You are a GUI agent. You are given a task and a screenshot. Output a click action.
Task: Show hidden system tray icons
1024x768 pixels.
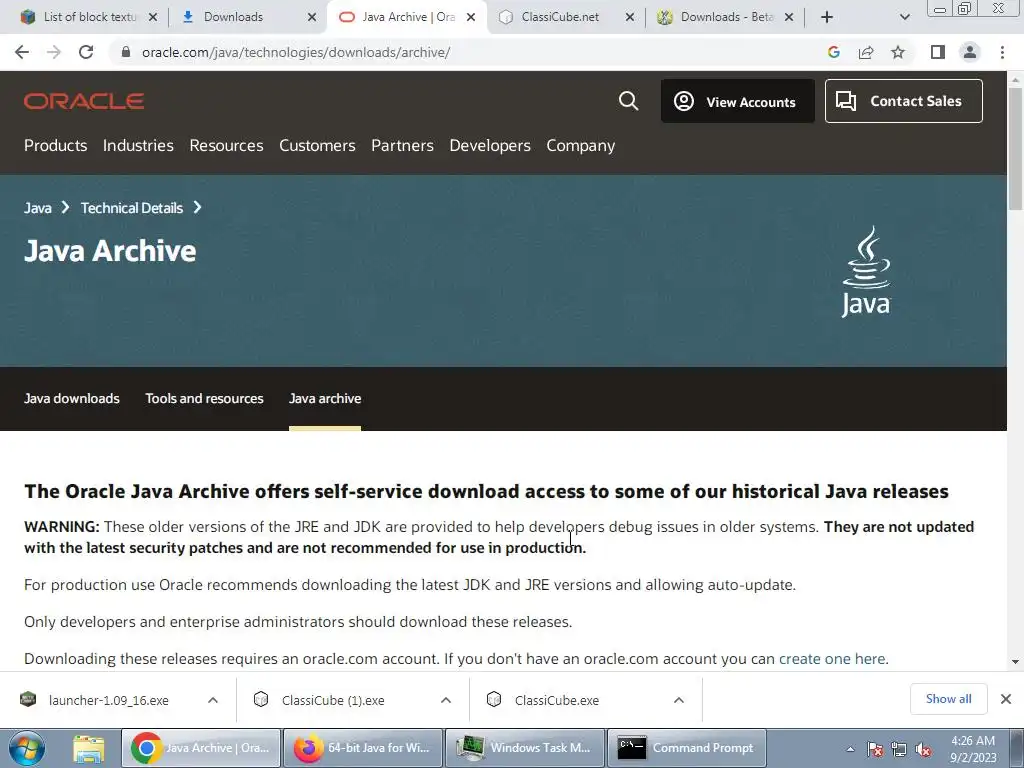(x=850, y=749)
